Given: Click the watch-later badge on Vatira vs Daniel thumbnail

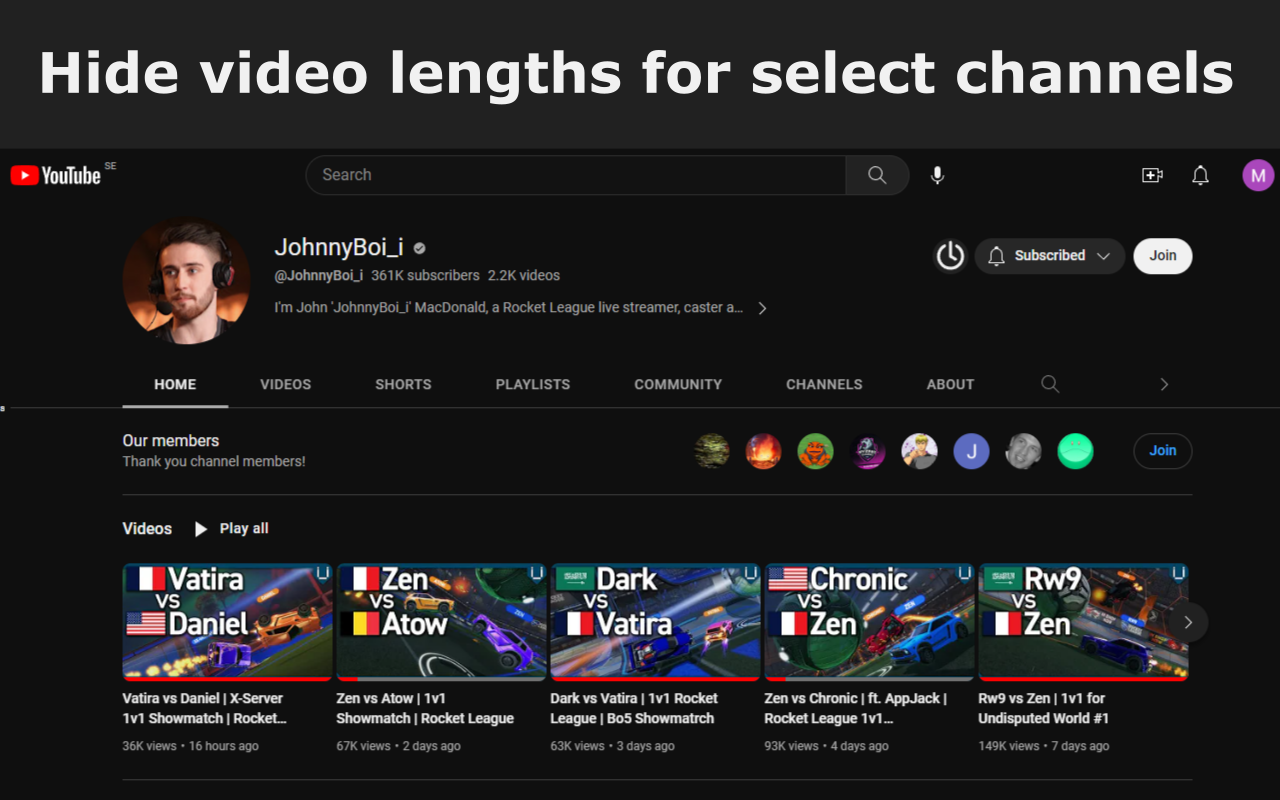Looking at the screenshot, I should [x=323, y=573].
